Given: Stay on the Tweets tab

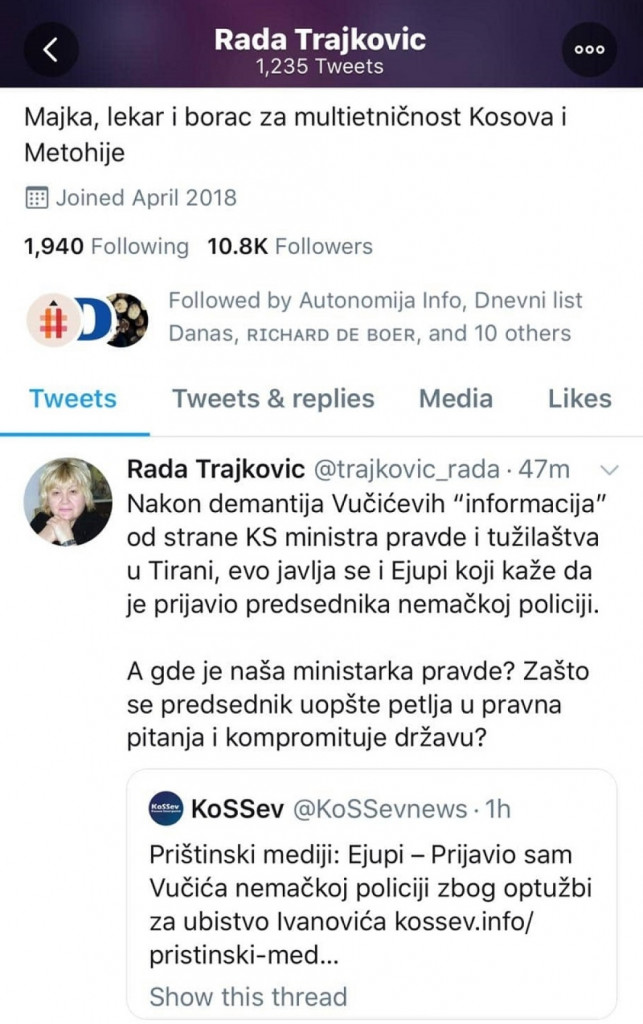Looking at the screenshot, I should (x=72, y=398).
